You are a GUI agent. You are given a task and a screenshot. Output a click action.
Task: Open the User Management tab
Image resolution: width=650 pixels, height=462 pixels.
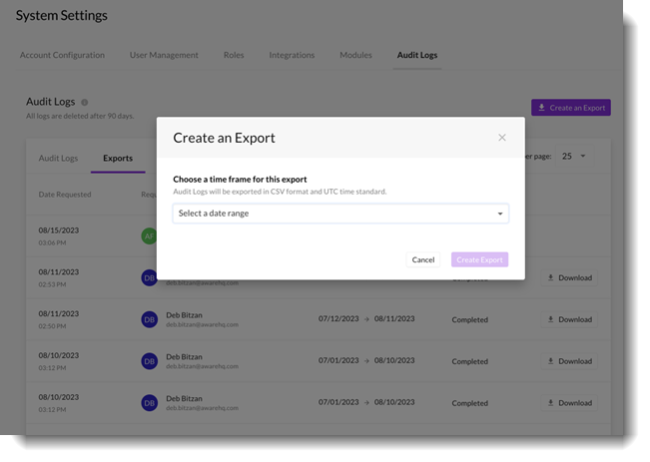(164, 55)
